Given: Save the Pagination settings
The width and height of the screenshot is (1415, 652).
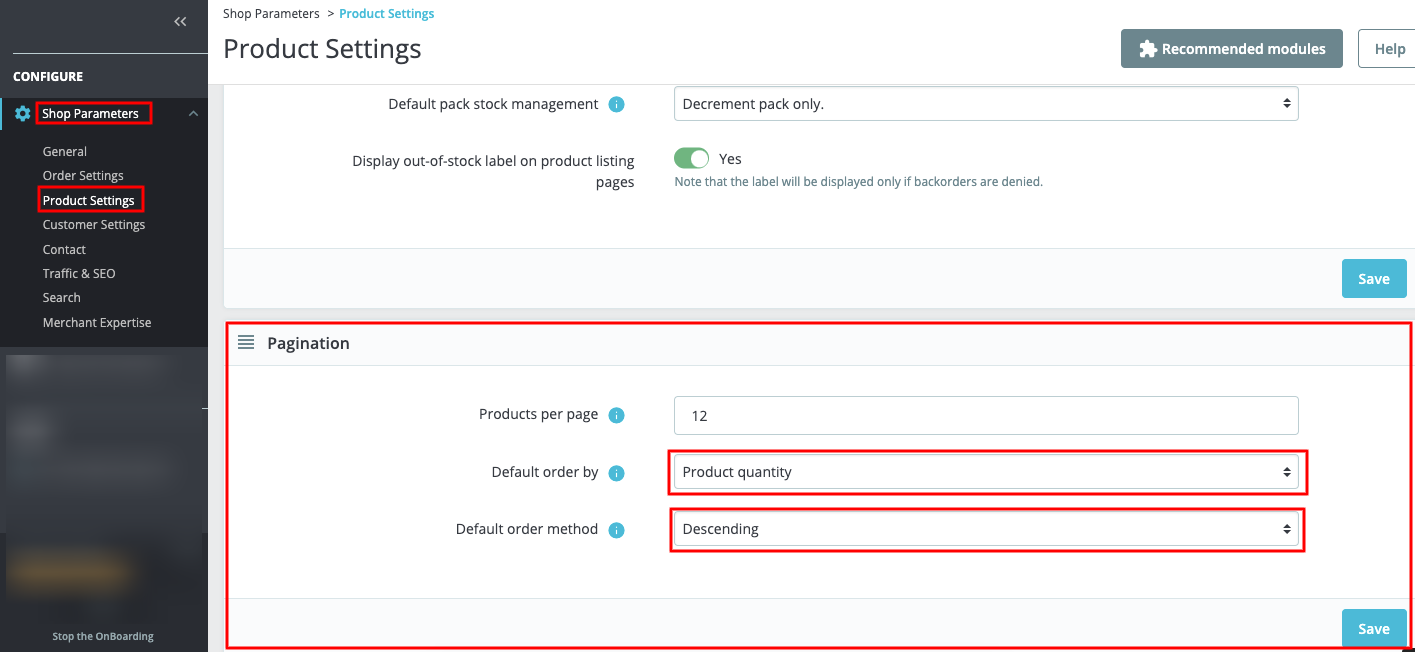Looking at the screenshot, I should click(x=1373, y=629).
